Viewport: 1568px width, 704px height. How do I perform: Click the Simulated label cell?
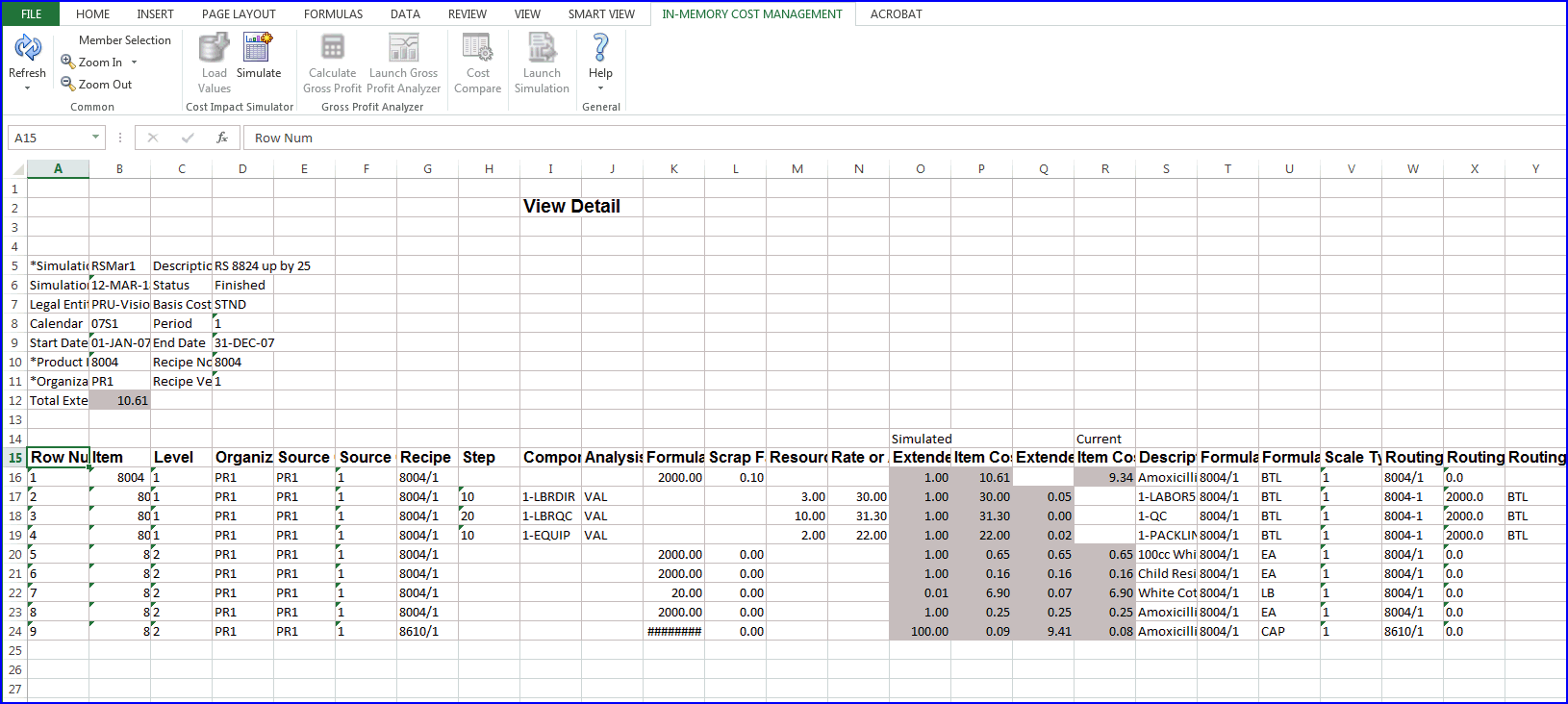[x=921, y=440]
